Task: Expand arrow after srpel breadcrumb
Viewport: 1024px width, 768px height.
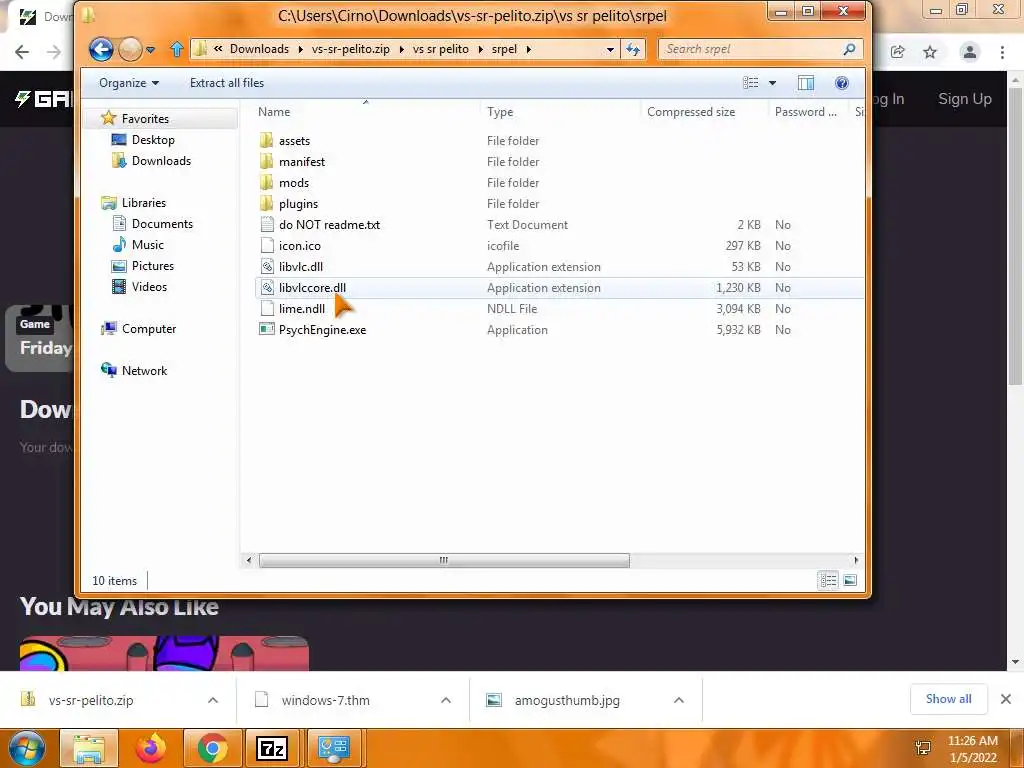Action: coord(528,49)
